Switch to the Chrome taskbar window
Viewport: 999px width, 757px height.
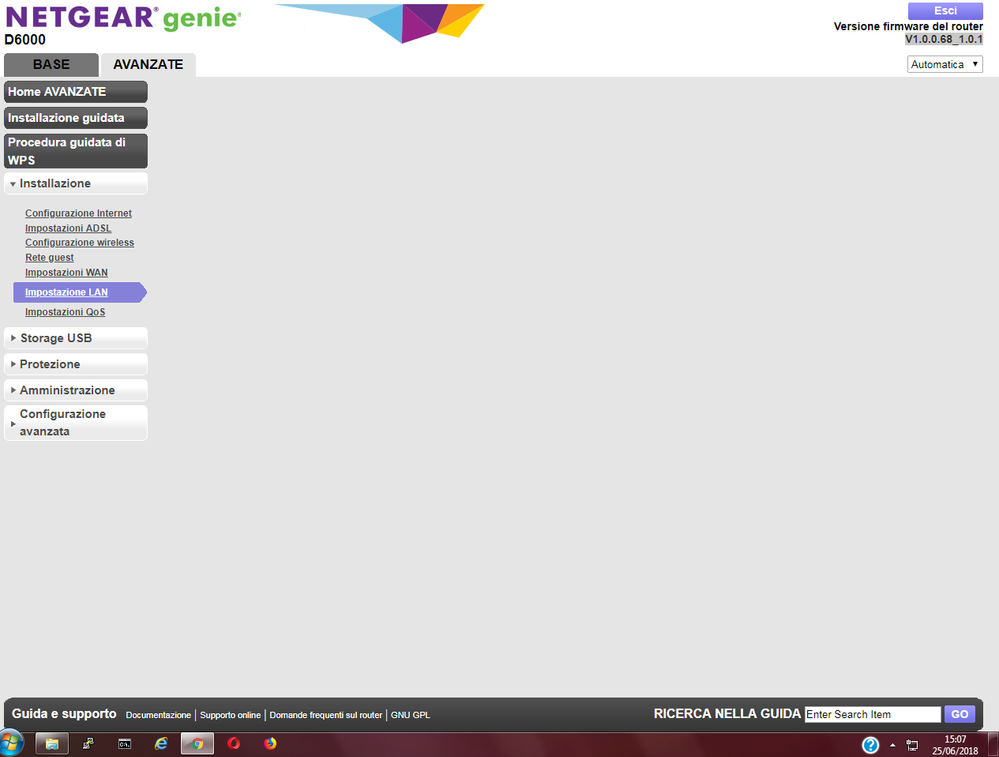tap(198, 744)
